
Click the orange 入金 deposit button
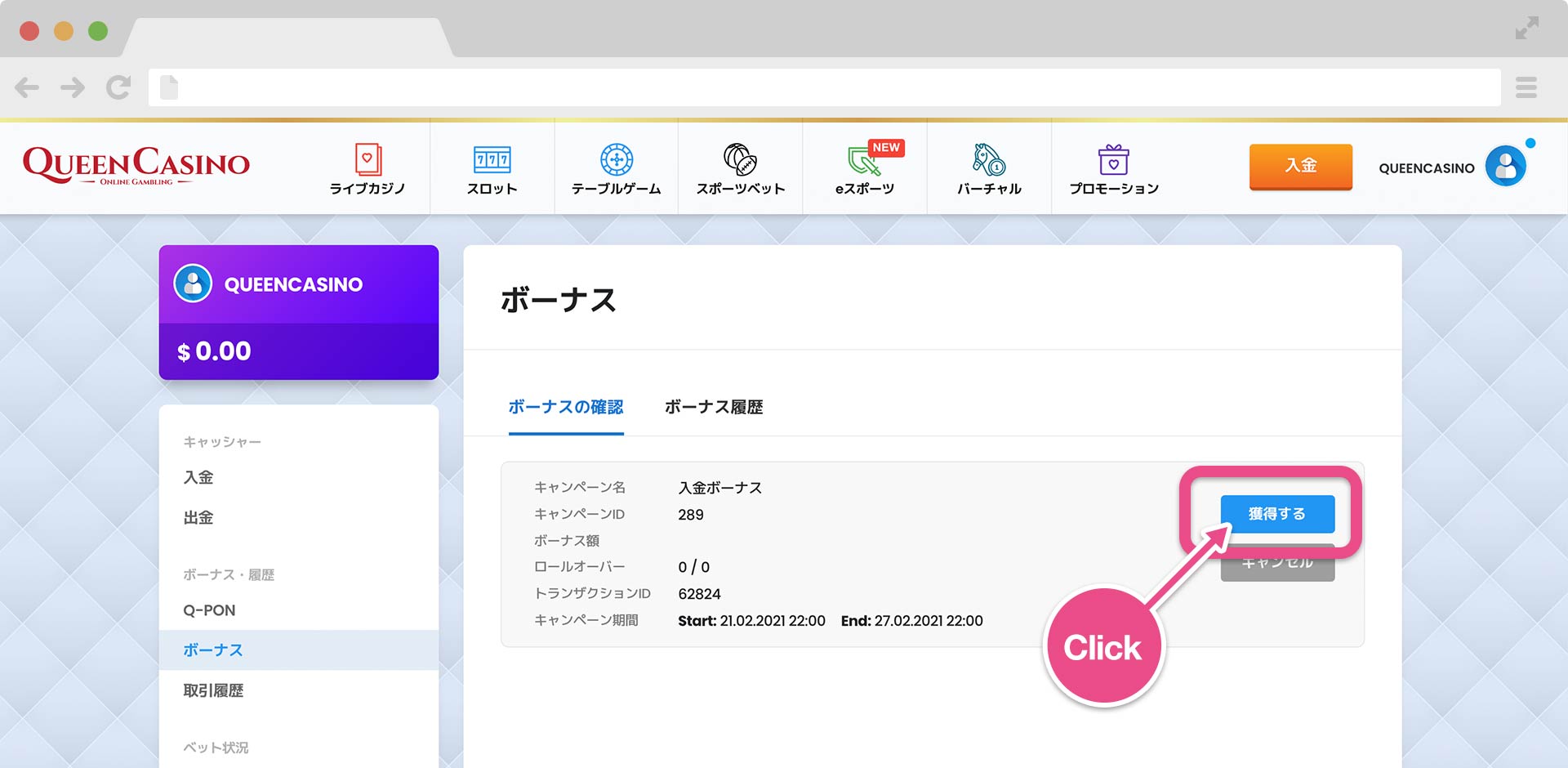click(1300, 166)
